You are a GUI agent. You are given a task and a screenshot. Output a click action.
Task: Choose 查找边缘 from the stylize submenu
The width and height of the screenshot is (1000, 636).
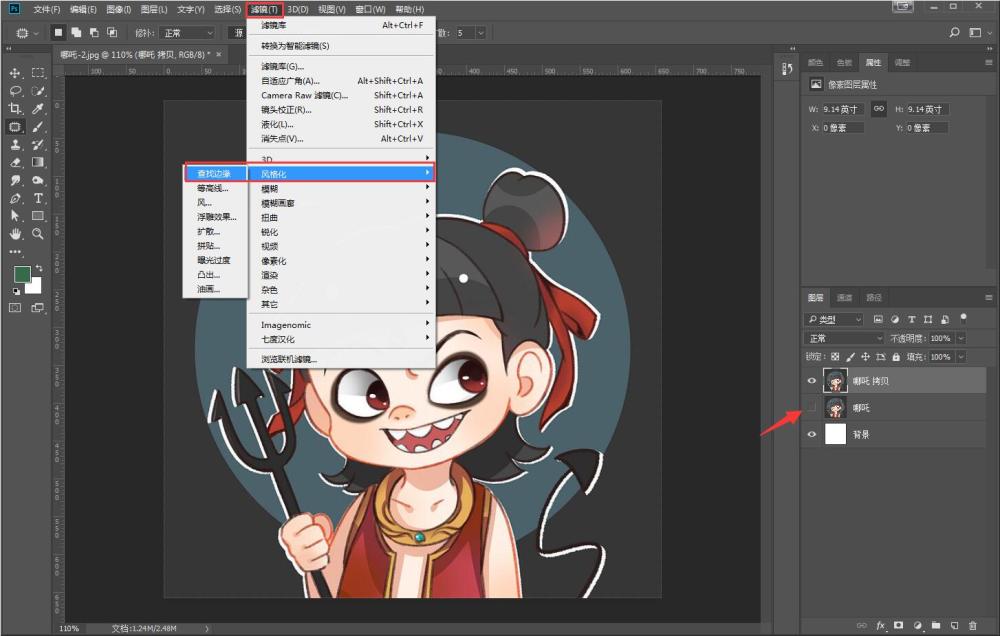pos(215,174)
